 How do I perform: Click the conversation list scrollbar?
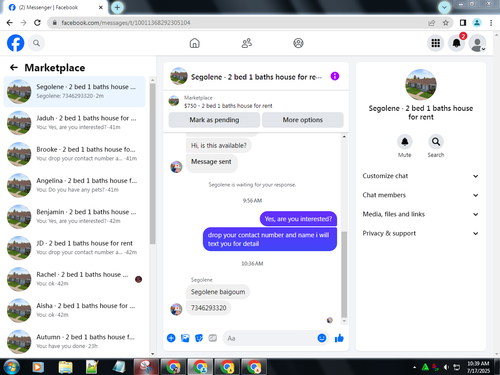[x=152, y=163]
